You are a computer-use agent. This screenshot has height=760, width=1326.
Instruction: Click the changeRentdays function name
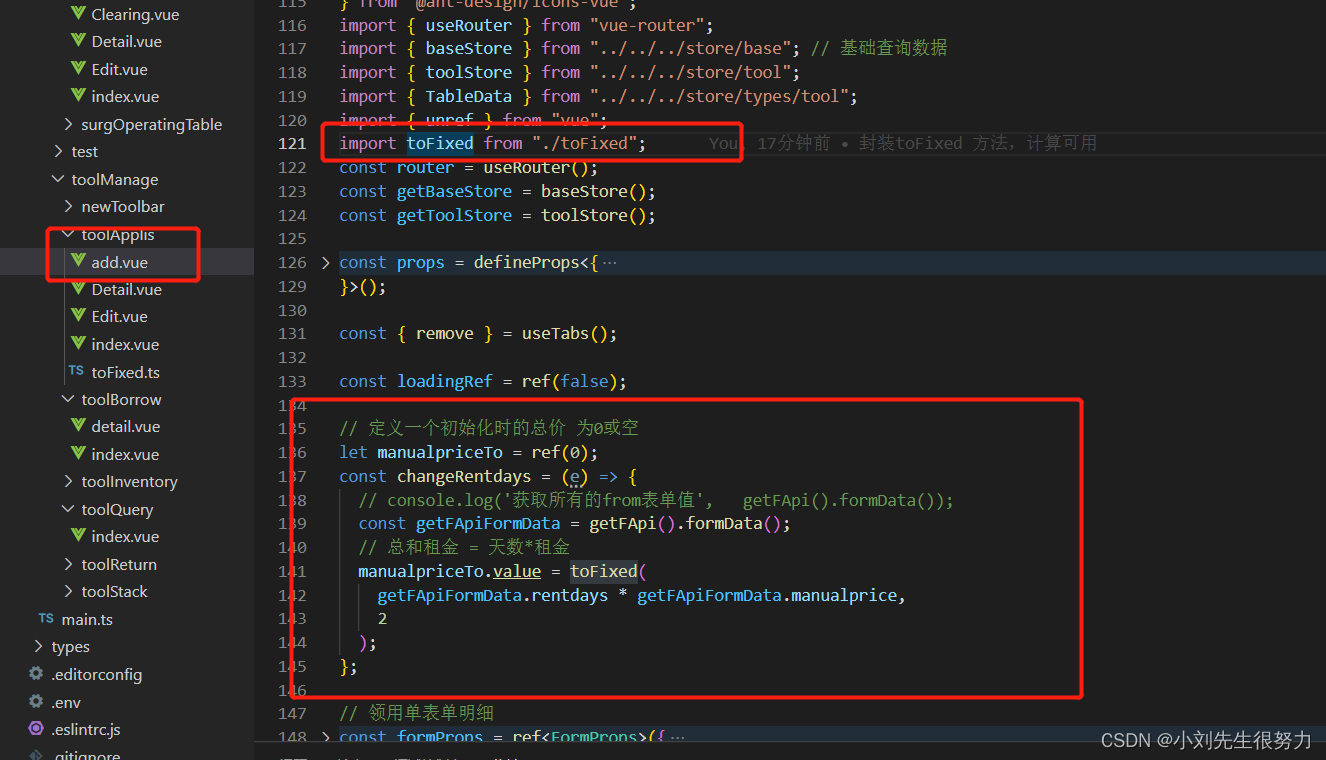click(x=464, y=476)
